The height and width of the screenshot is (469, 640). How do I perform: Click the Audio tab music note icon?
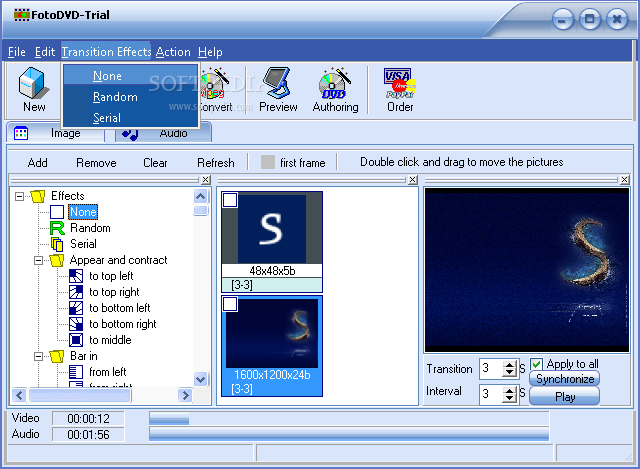click(x=130, y=134)
